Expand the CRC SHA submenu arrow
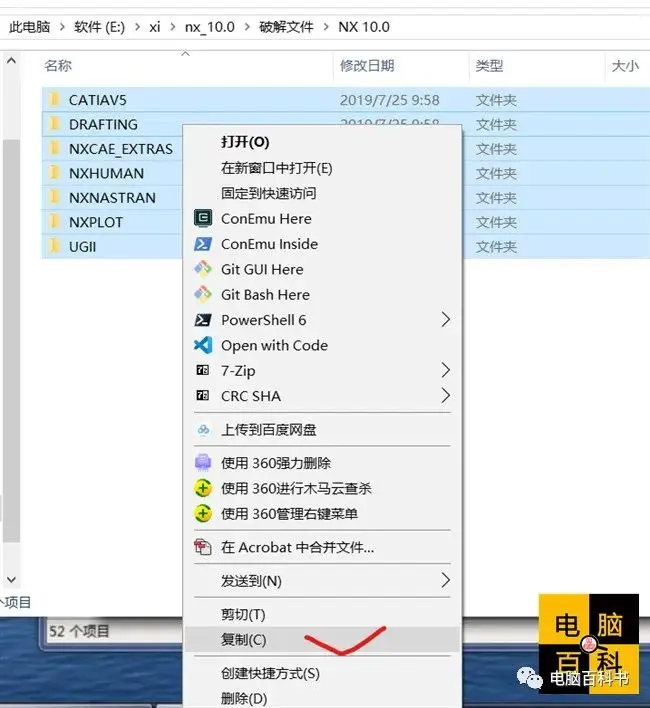Image resolution: width=650 pixels, height=708 pixels. tap(446, 396)
